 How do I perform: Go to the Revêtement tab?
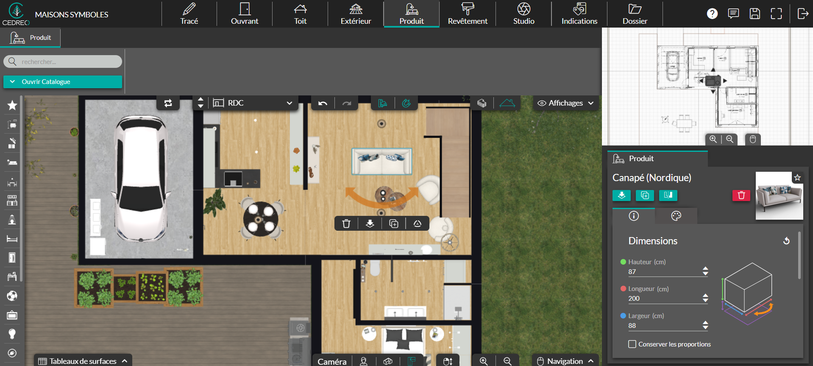pyautogui.click(x=467, y=13)
